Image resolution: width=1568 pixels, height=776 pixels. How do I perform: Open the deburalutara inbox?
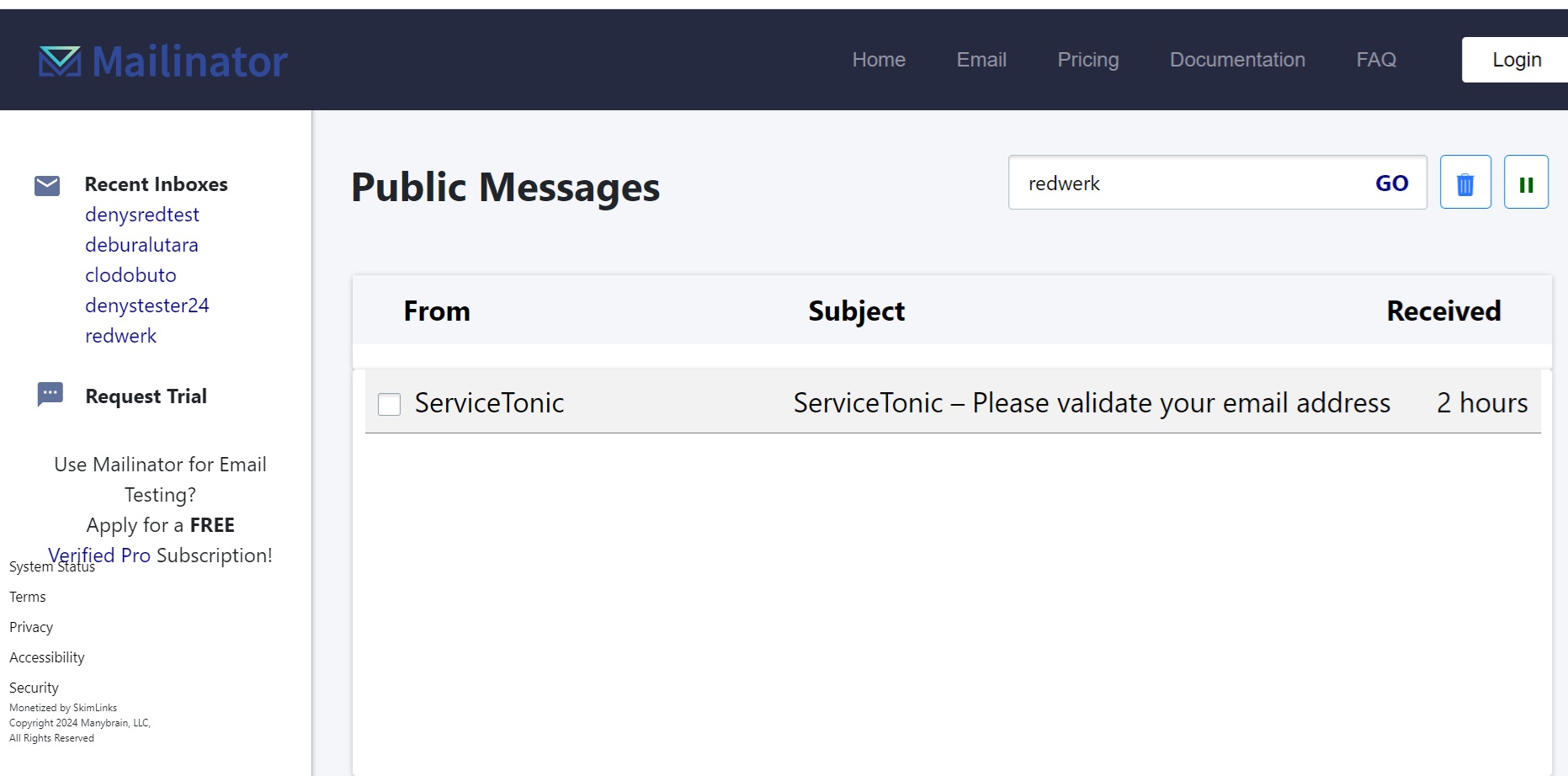(x=141, y=245)
